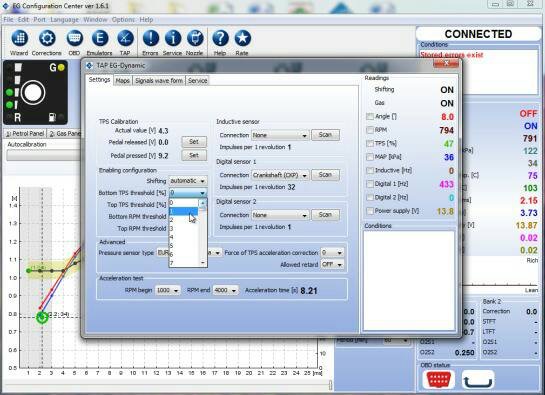Open the Digital sensor 1 Connection dropdown

point(280,175)
